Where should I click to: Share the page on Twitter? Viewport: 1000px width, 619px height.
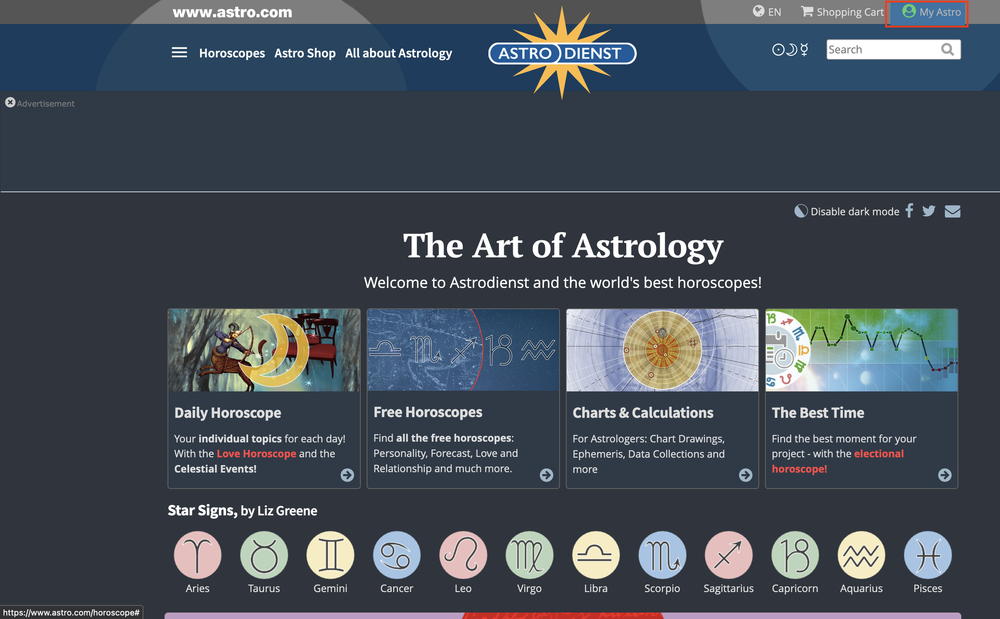click(929, 211)
